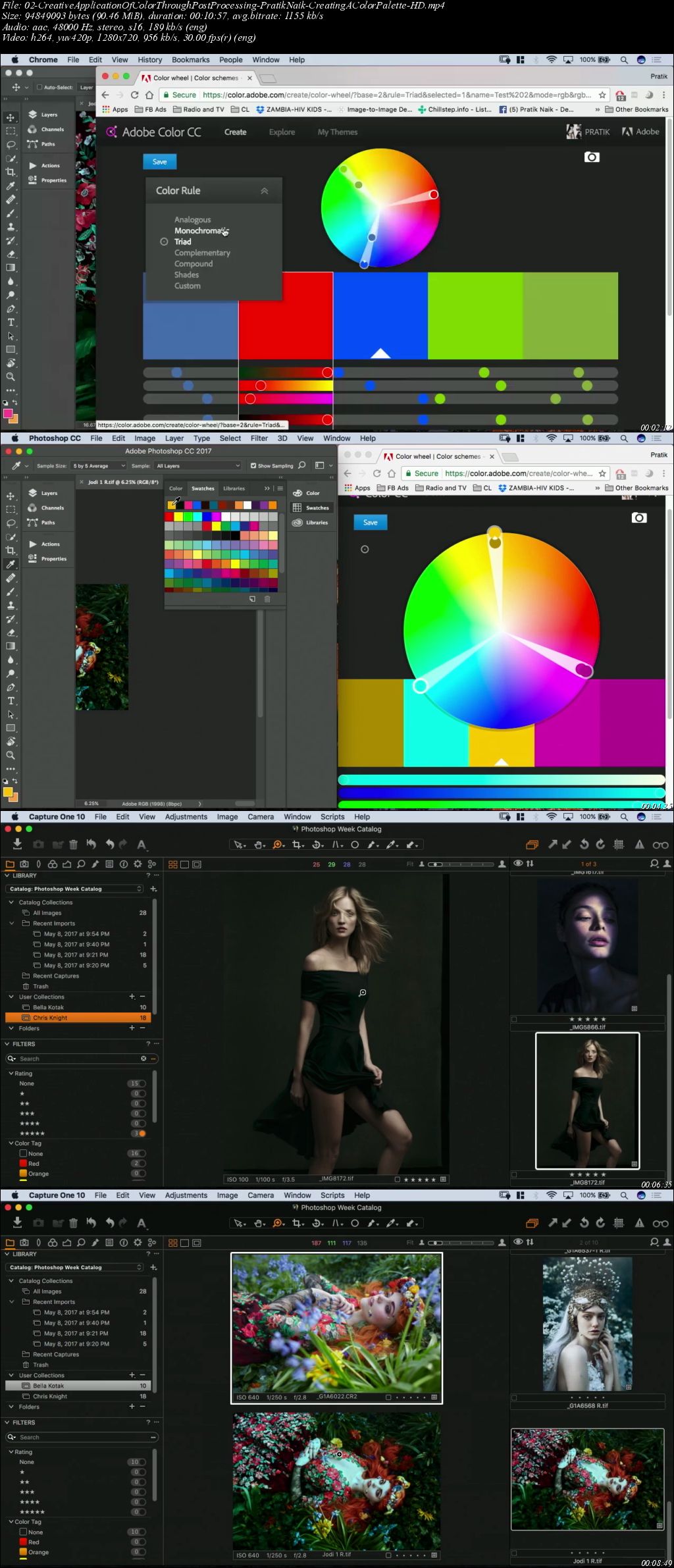Open Sample Size 5 by 5 Average dropdown
The image size is (674, 1568).
pyautogui.click(x=99, y=465)
